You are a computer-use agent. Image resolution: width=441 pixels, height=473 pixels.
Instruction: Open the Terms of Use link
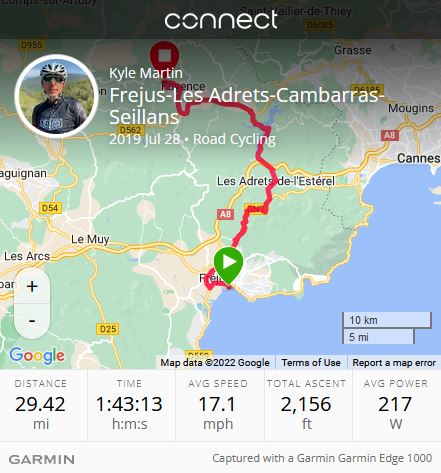(x=311, y=362)
